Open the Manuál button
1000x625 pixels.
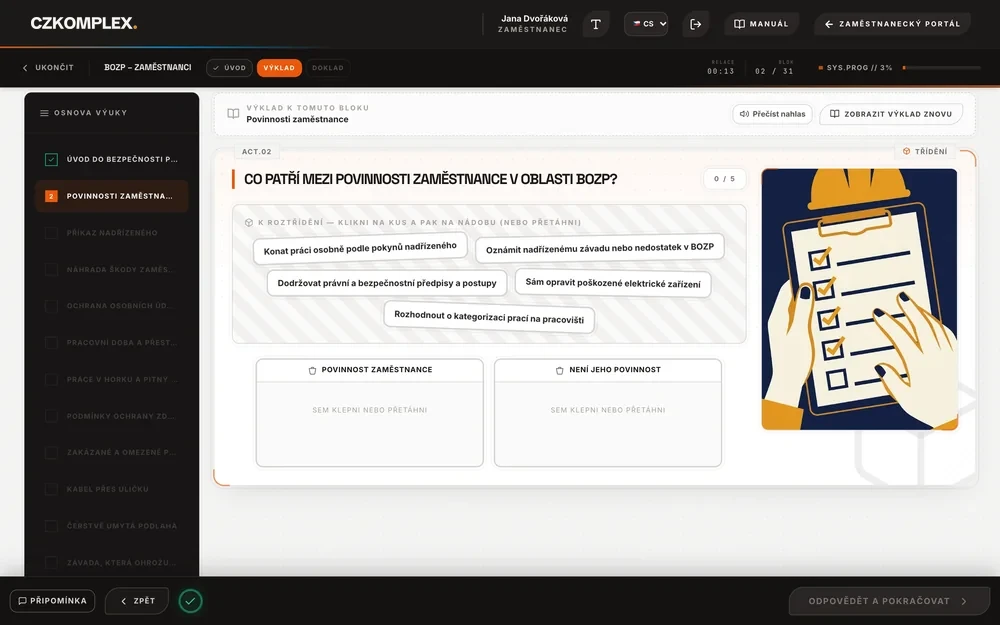click(x=761, y=24)
